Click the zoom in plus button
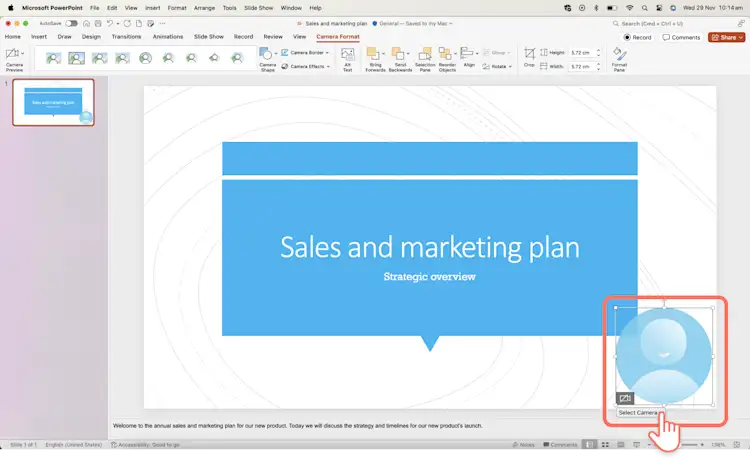Screen dimensions: 750x460 pyautogui.click(x=702, y=445)
